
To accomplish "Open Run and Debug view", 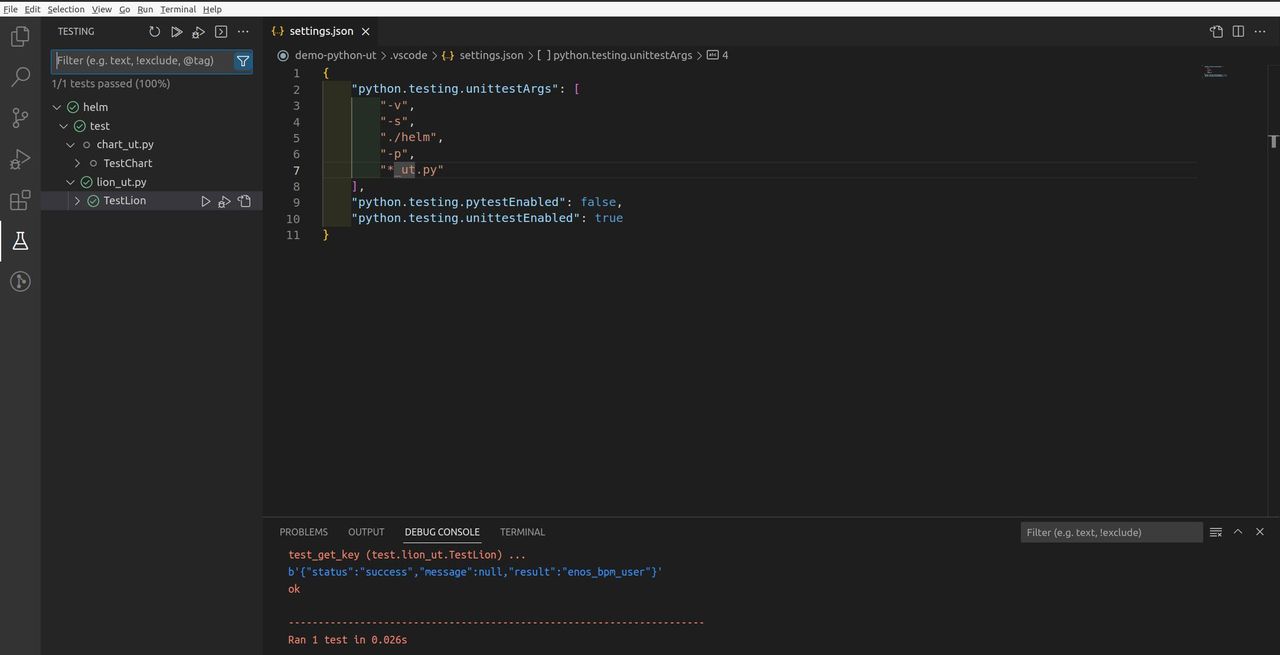I will click(x=20, y=159).
